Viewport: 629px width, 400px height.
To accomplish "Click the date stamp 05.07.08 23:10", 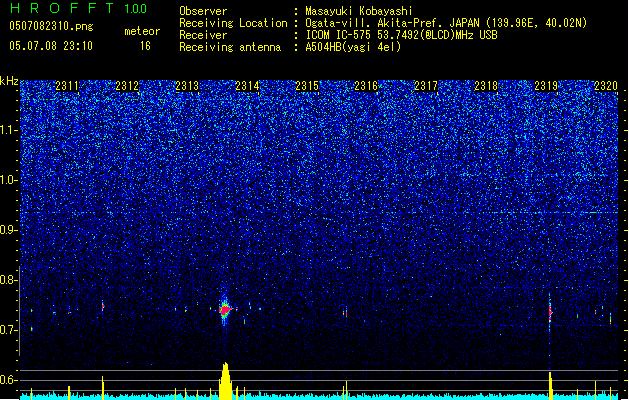I will 51,46.
